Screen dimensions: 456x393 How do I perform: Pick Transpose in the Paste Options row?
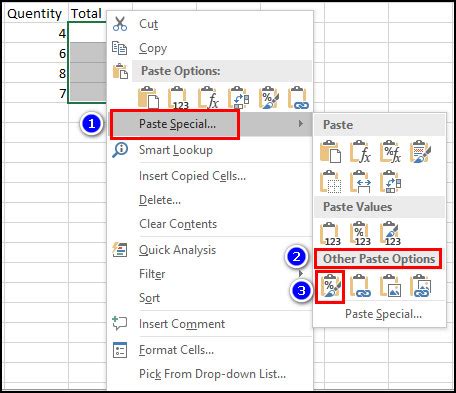click(238, 98)
